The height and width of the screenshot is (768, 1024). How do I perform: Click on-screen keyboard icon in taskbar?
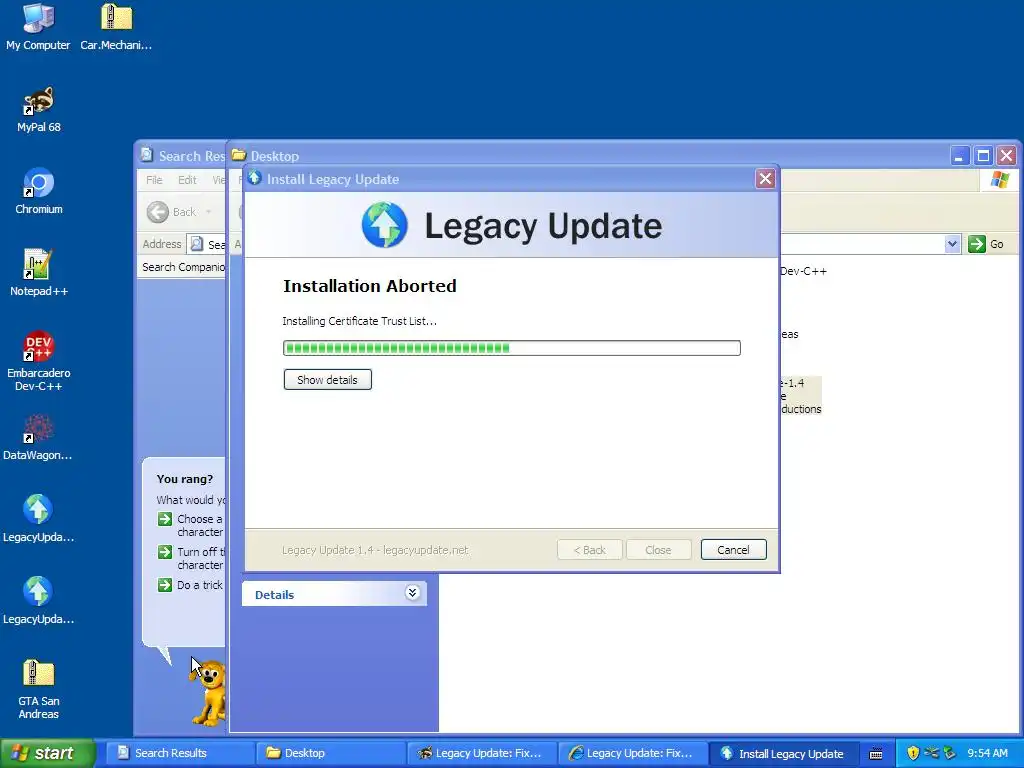(x=876, y=754)
